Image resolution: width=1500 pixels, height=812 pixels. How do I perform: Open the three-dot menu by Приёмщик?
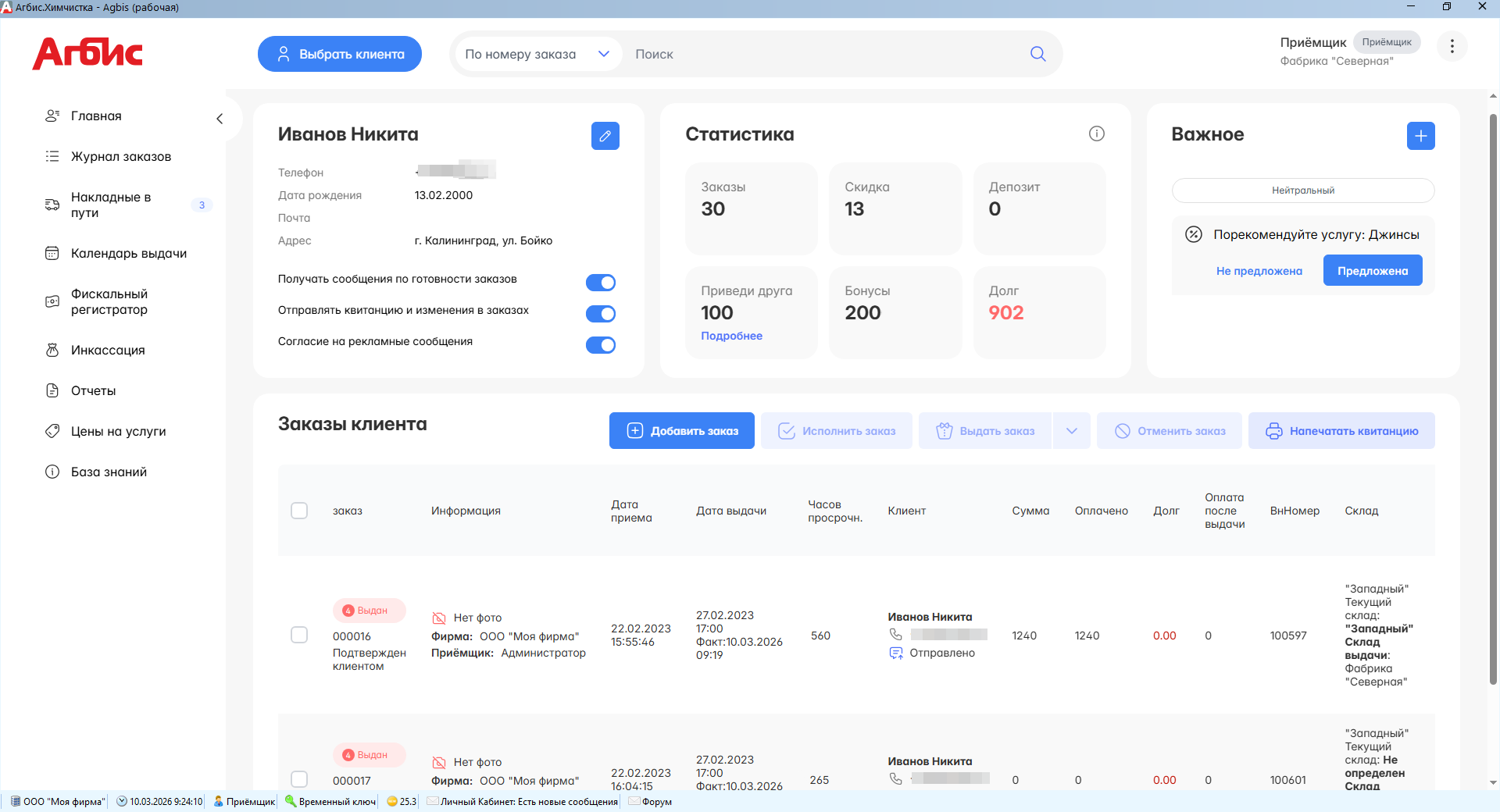(1452, 46)
